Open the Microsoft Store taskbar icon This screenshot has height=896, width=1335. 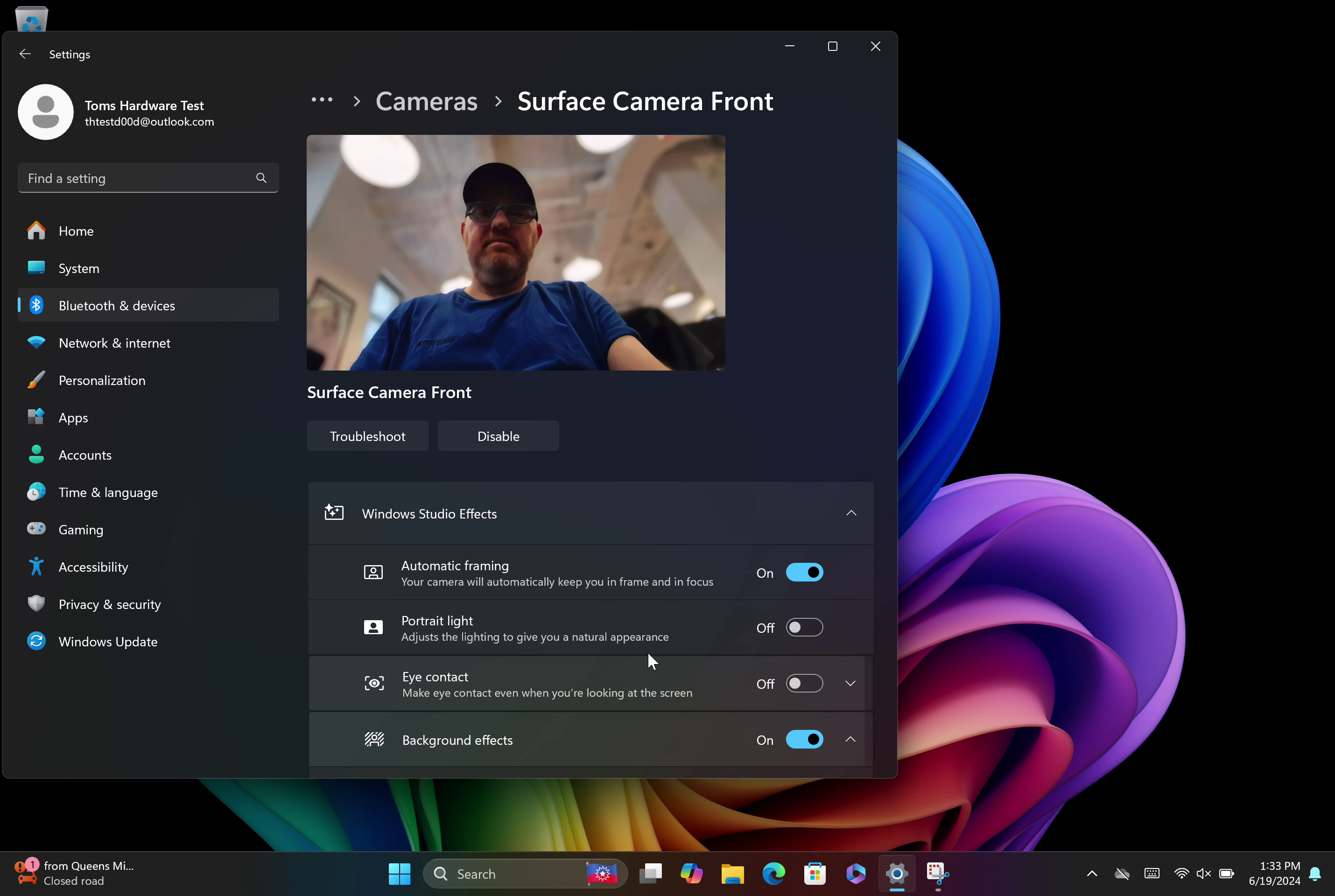(x=815, y=873)
